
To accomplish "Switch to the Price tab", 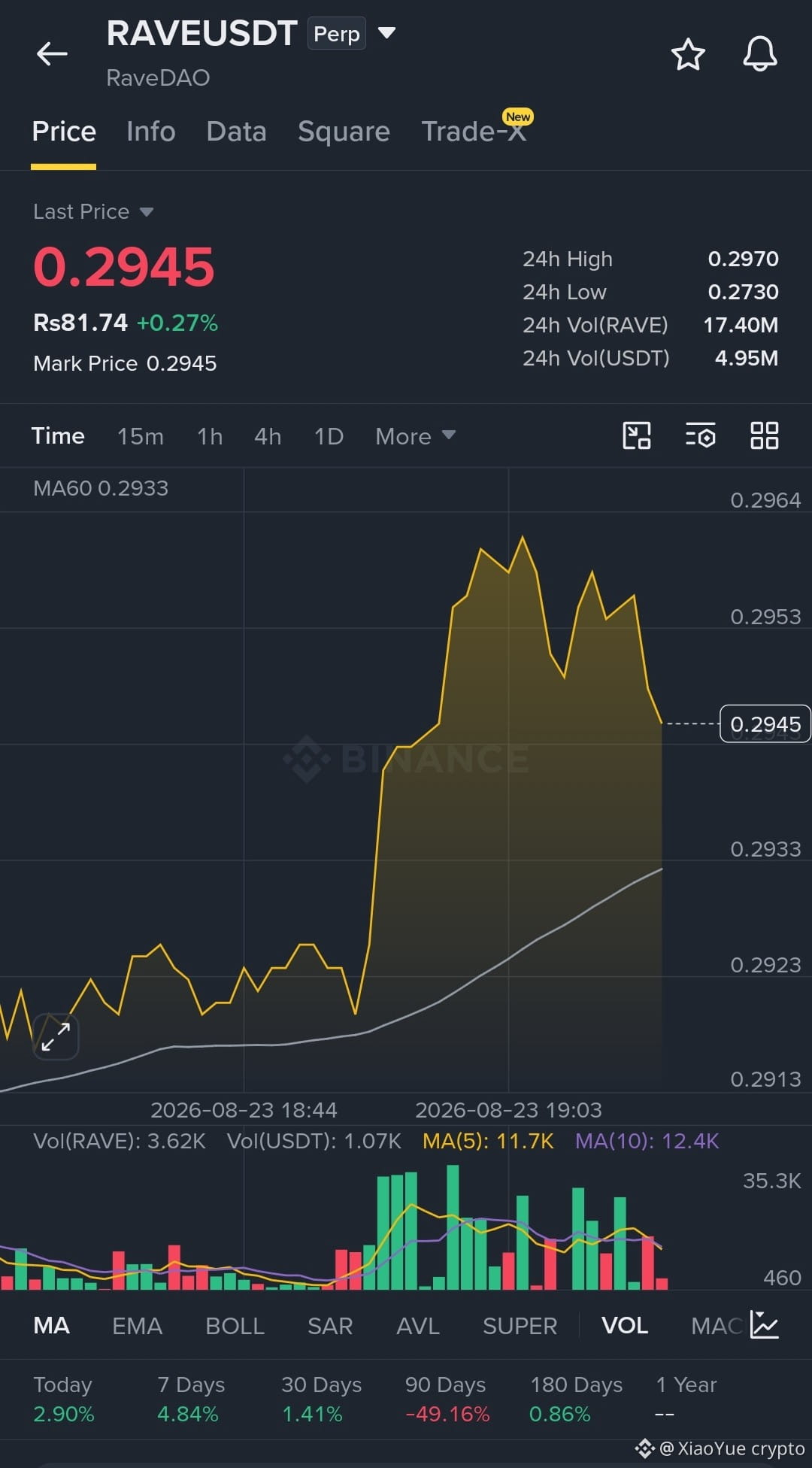I will (x=64, y=132).
